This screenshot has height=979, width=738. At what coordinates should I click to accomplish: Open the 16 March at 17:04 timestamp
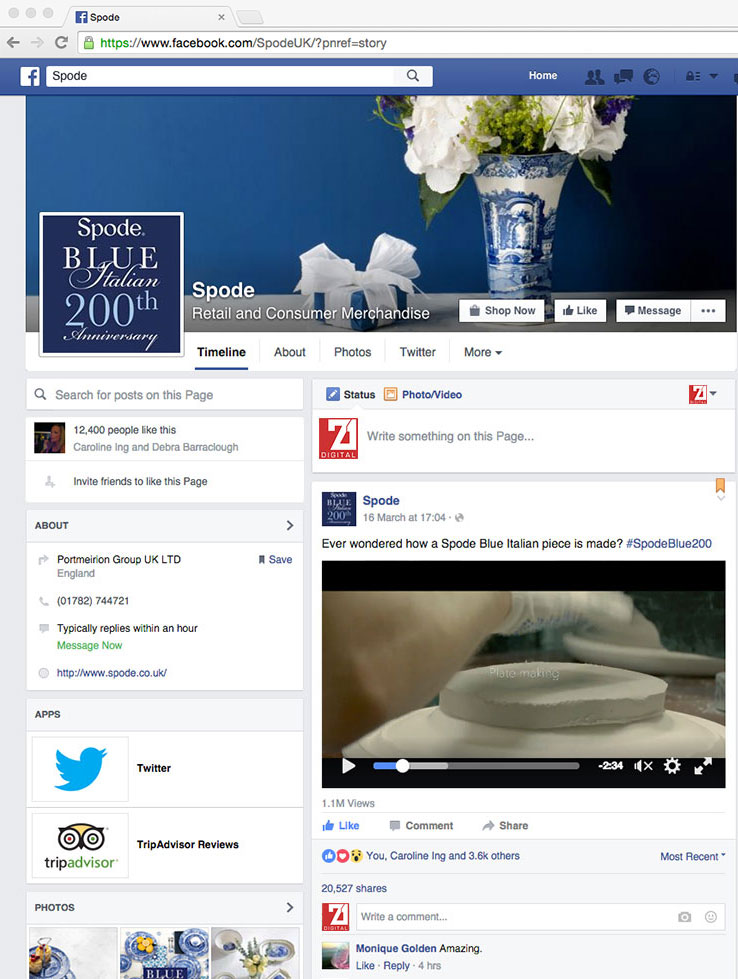tap(404, 518)
